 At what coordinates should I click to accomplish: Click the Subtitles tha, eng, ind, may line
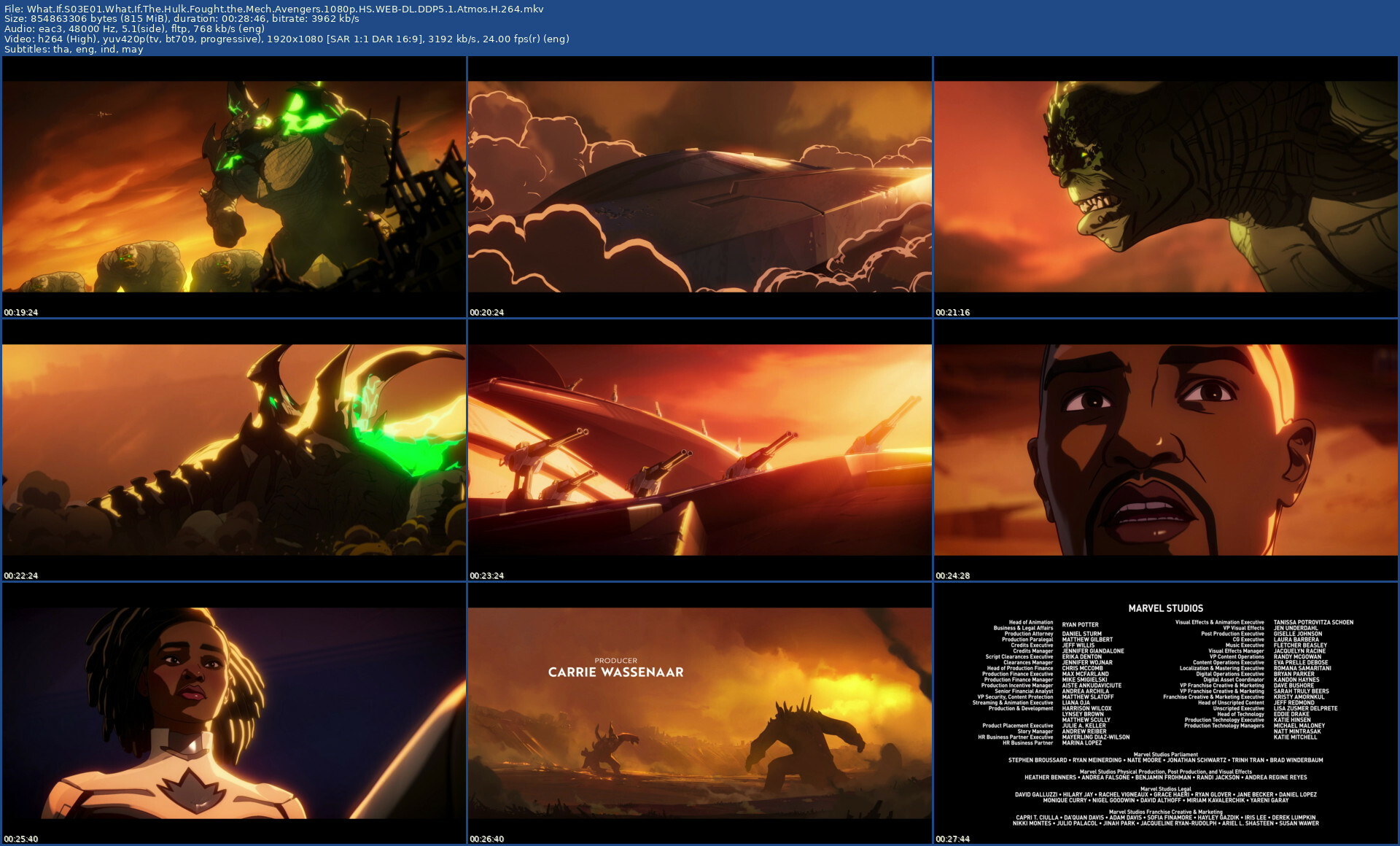pyautogui.click(x=74, y=50)
